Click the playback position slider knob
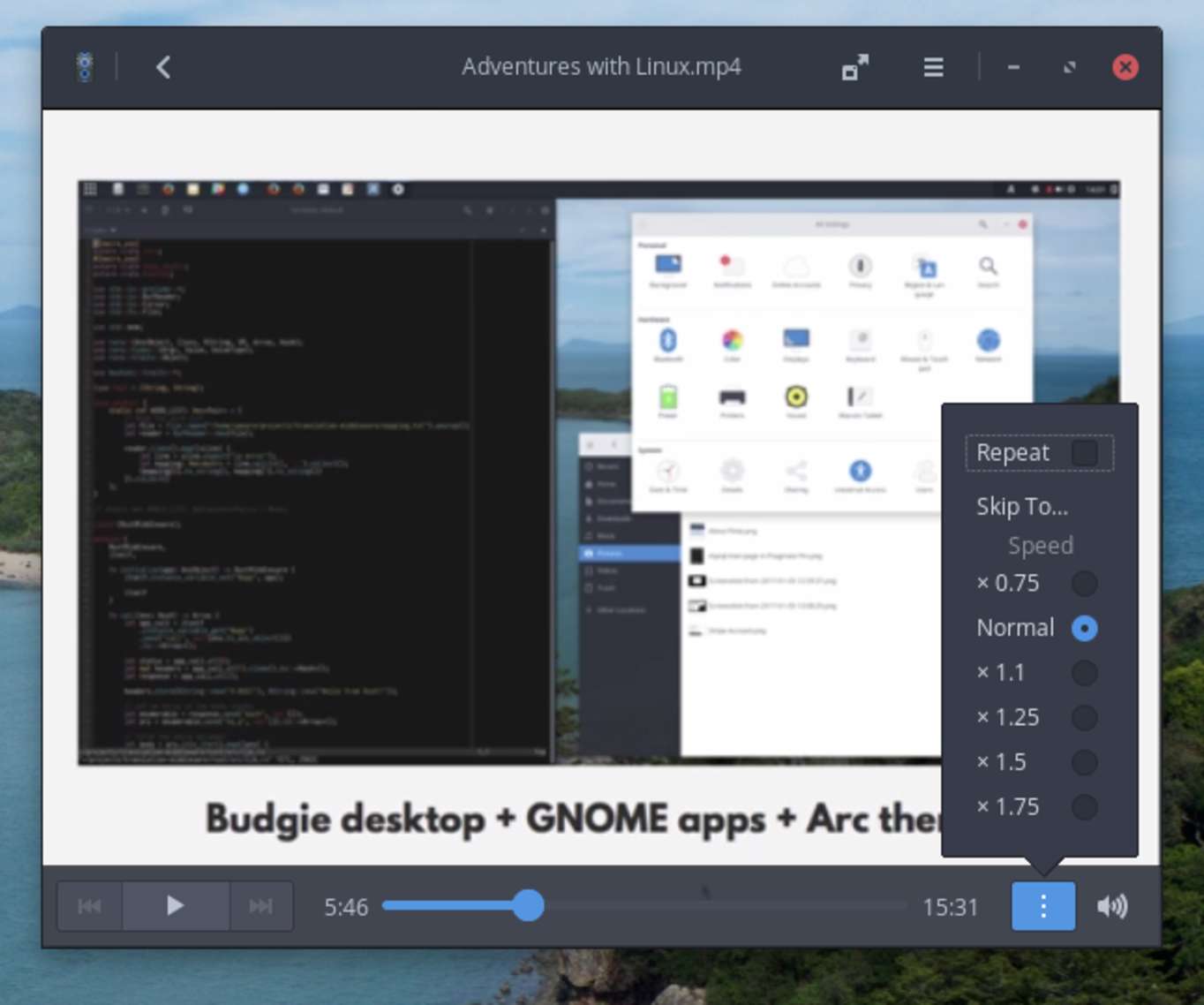 click(528, 905)
